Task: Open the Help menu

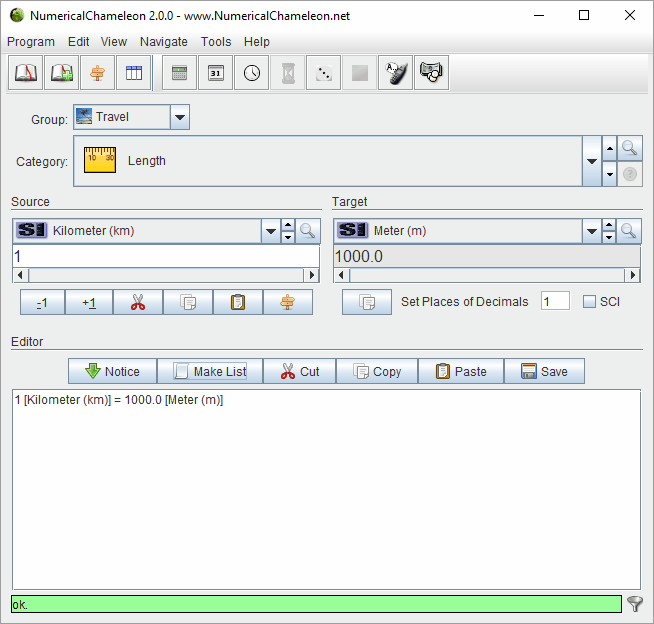Action: pyautogui.click(x=257, y=42)
